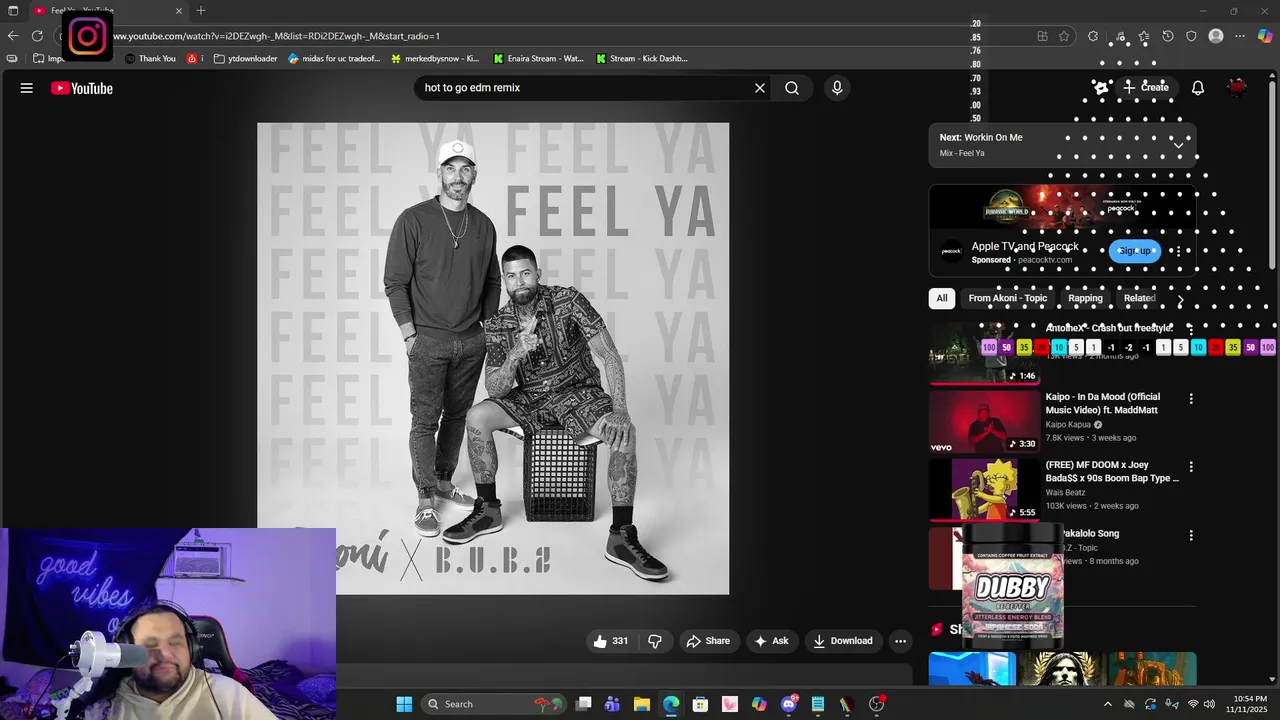Open the Thank You bookmark
The image size is (1280, 720).
click(x=150, y=58)
